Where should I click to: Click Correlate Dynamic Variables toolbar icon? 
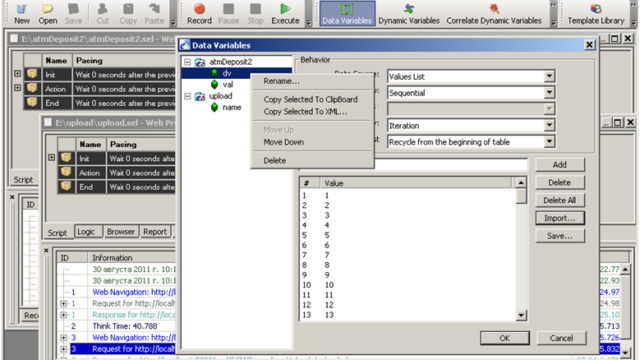tap(494, 13)
